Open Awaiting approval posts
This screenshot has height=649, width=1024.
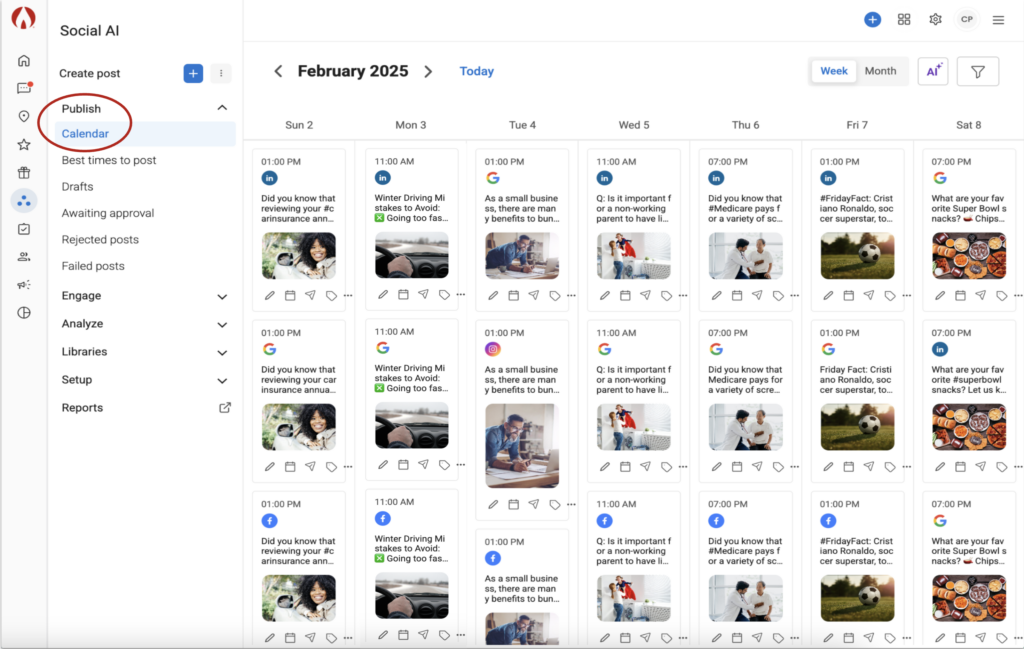(108, 213)
